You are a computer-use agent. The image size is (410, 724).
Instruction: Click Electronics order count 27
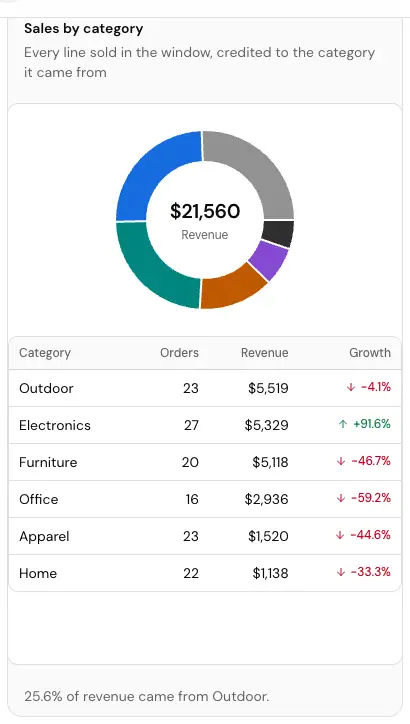pyautogui.click(x=191, y=425)
